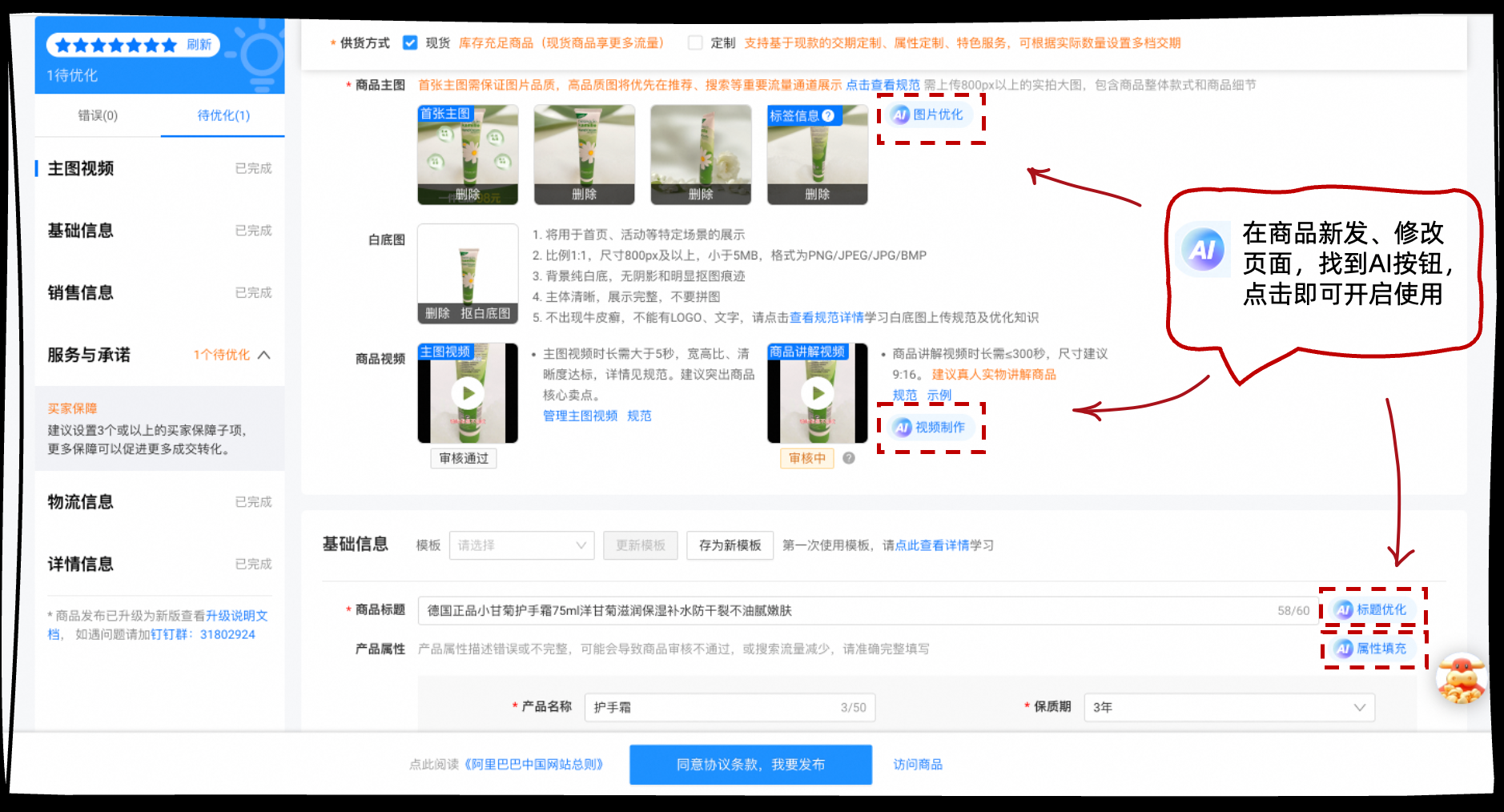
Task: Click the AI 图片优化 button
Action: click(928, 115)
